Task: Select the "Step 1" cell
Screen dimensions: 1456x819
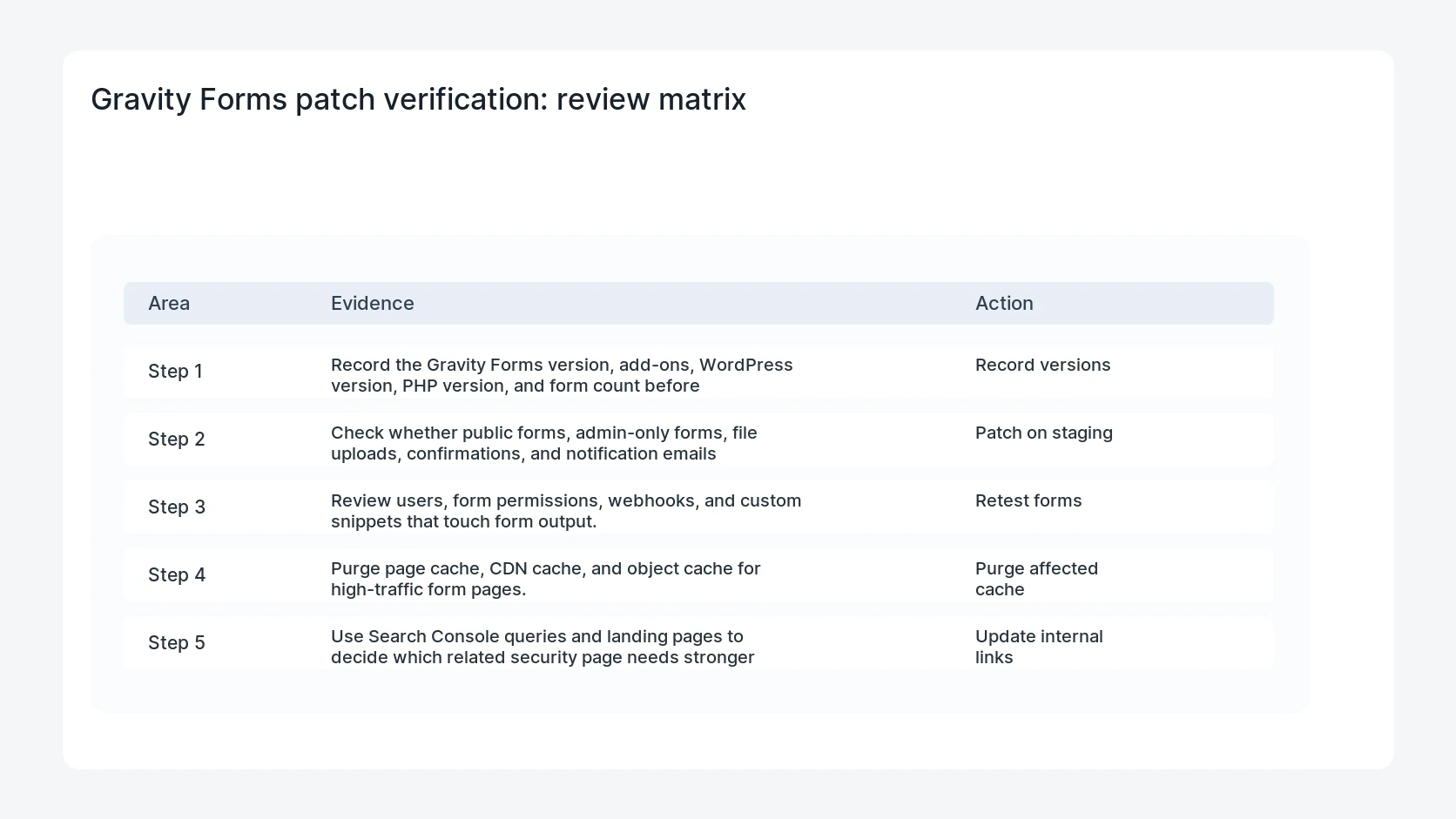Action: tap(175, 371)
